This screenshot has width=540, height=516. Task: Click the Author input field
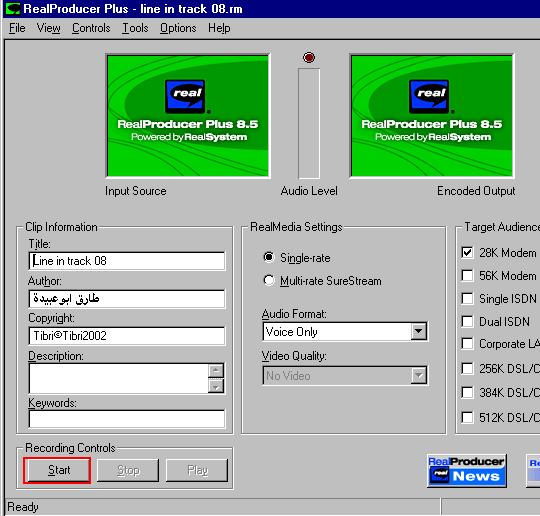[127, 298]
